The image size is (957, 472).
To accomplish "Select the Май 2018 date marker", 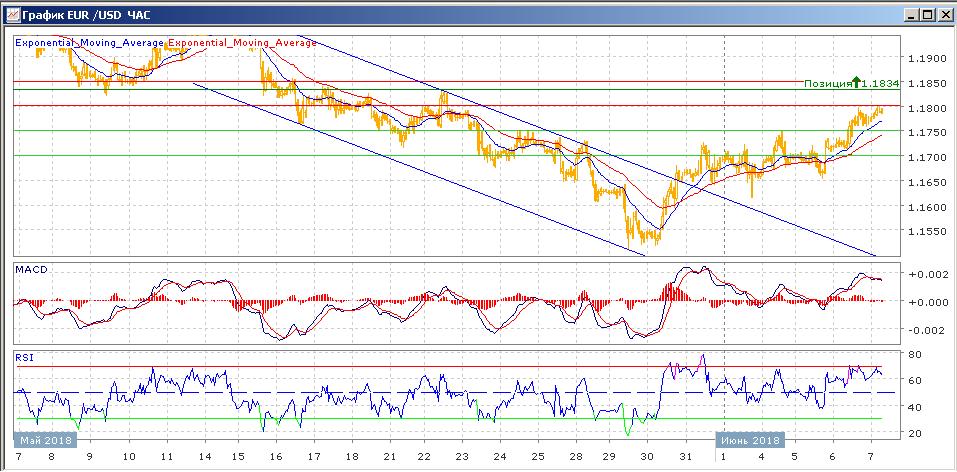I will click(x=45, y=439).
